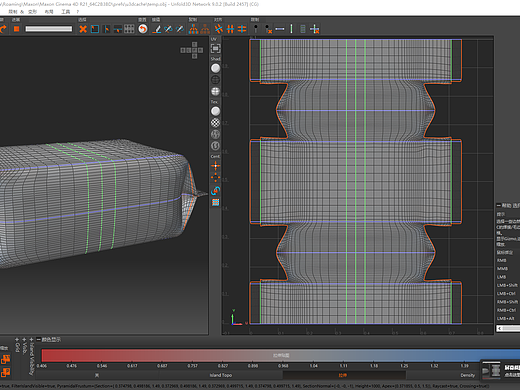Click the orange square stop icon

16,29
